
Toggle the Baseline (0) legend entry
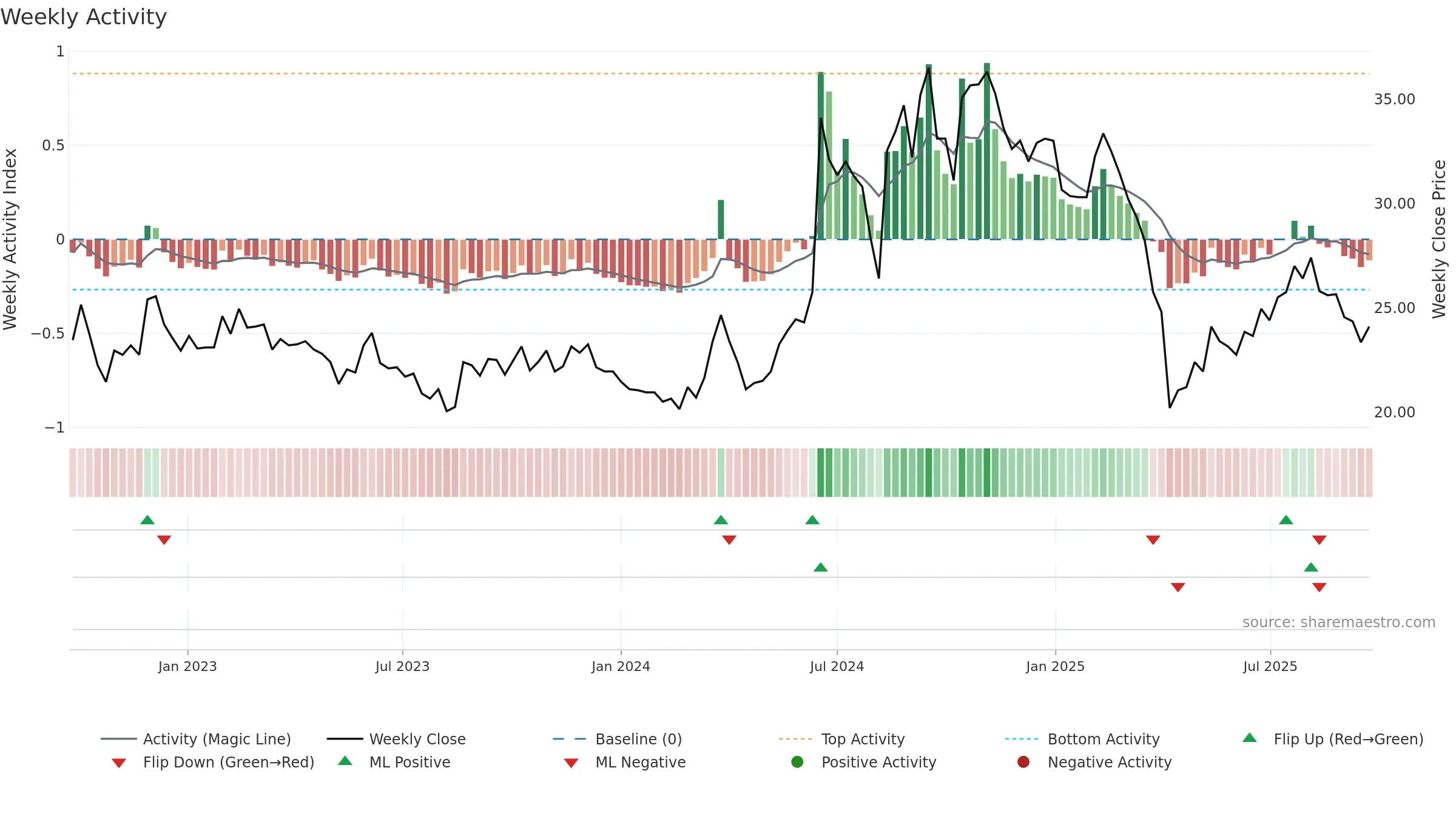coord(618,739)
